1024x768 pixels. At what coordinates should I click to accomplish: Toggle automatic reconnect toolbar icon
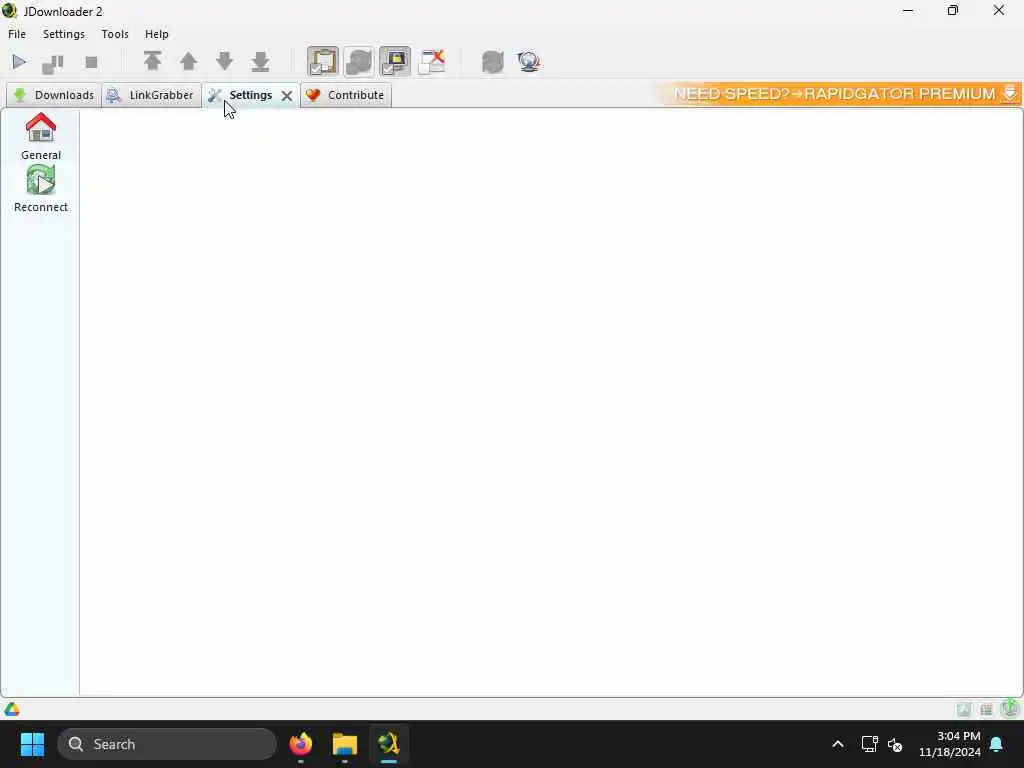click(359, 61)
